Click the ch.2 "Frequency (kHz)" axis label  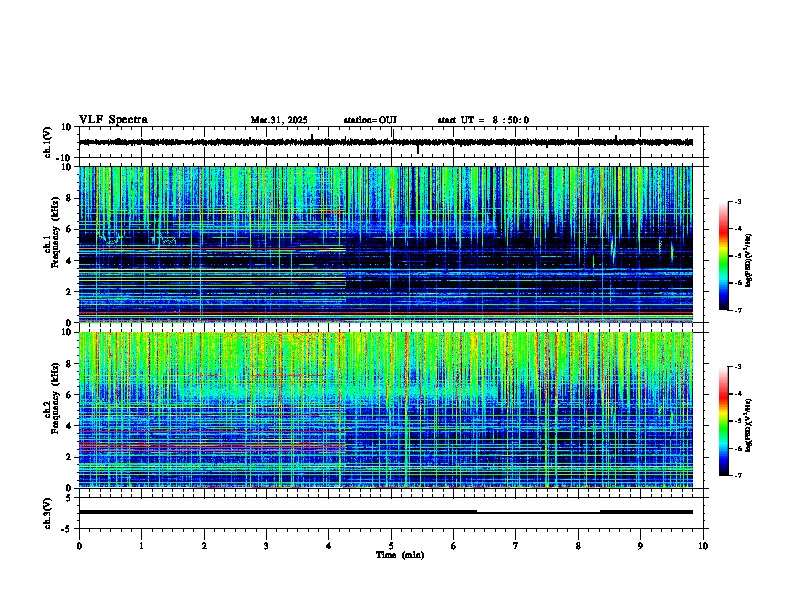(55, 398)
